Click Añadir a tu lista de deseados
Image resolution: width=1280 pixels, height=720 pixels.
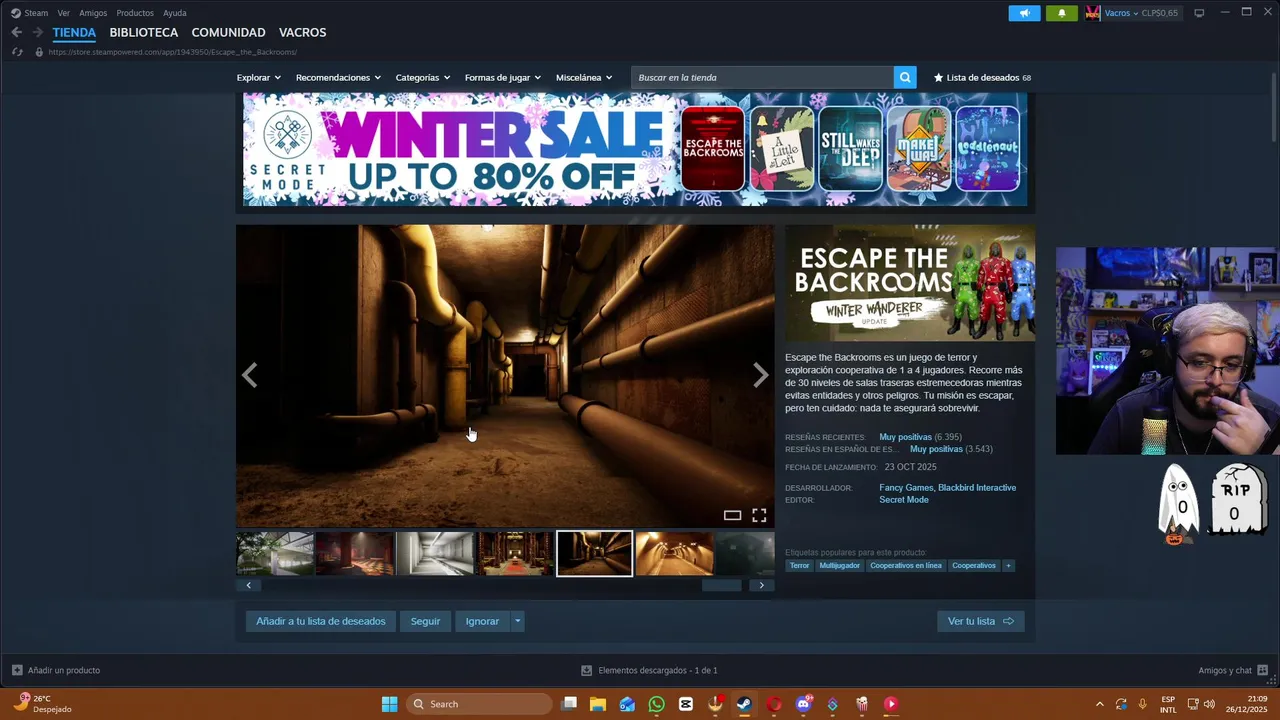coord(321,621)
